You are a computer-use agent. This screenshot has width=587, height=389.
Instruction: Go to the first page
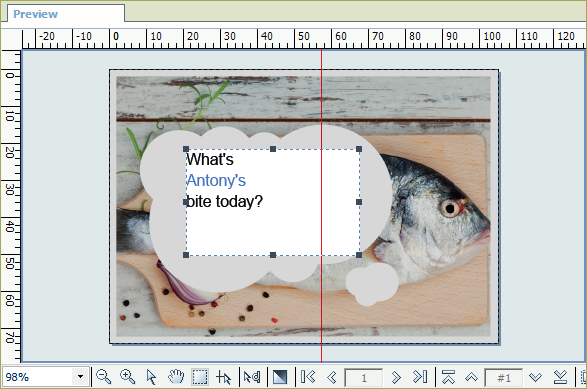pos(308,377)
